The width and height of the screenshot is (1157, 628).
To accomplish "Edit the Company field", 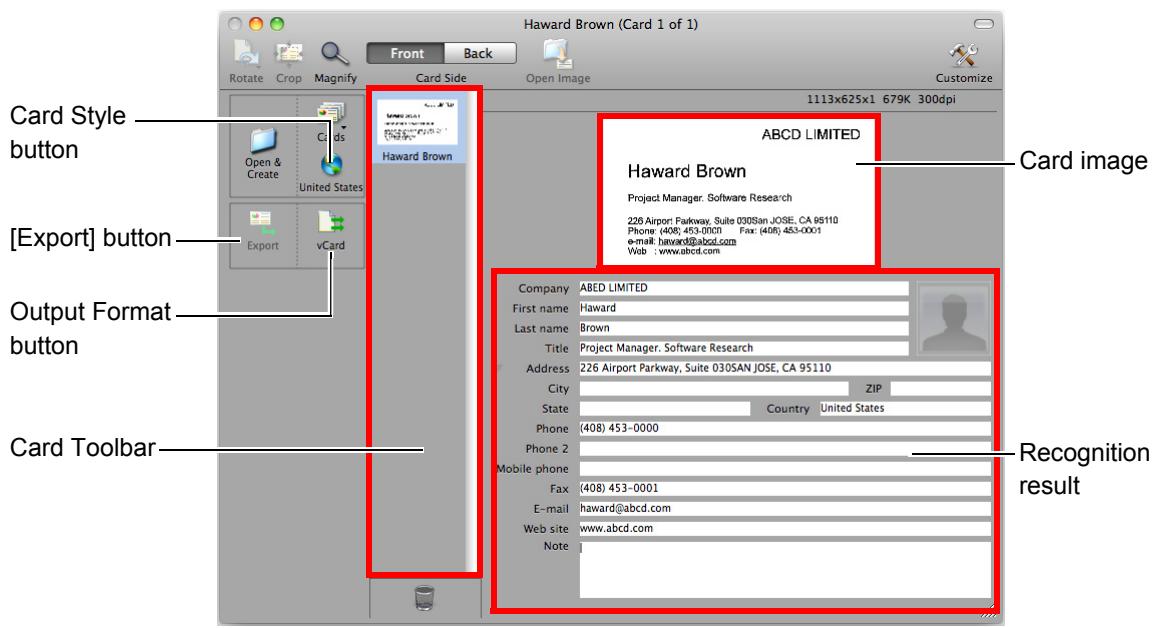I will pyautogui.click(x=743, y=289).
